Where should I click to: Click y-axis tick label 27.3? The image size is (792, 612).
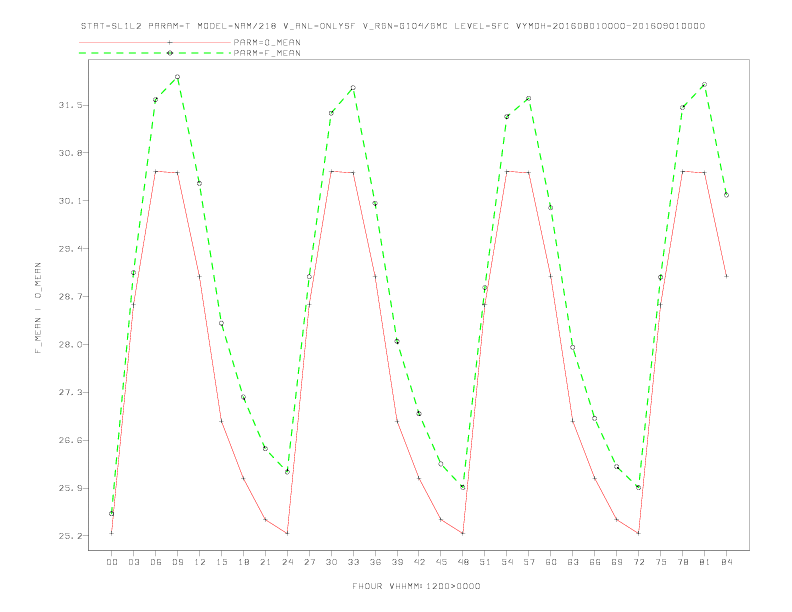tap(71, 392)
